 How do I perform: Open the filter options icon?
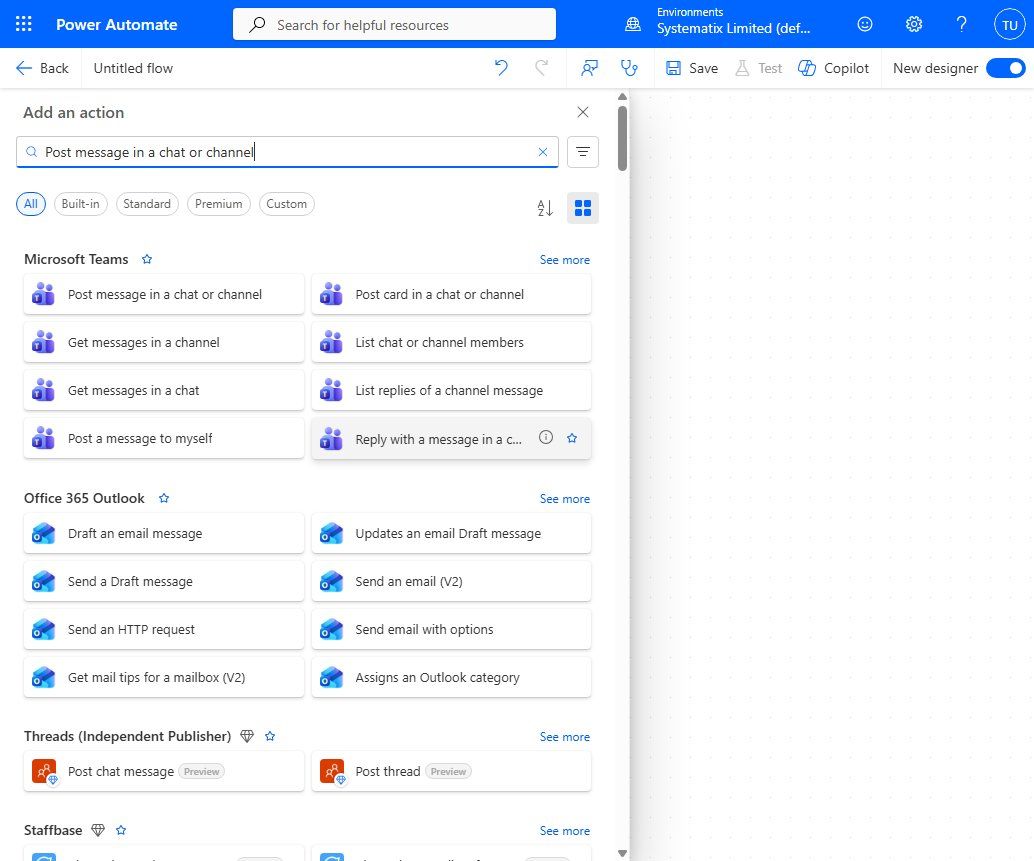coord(583,152)
